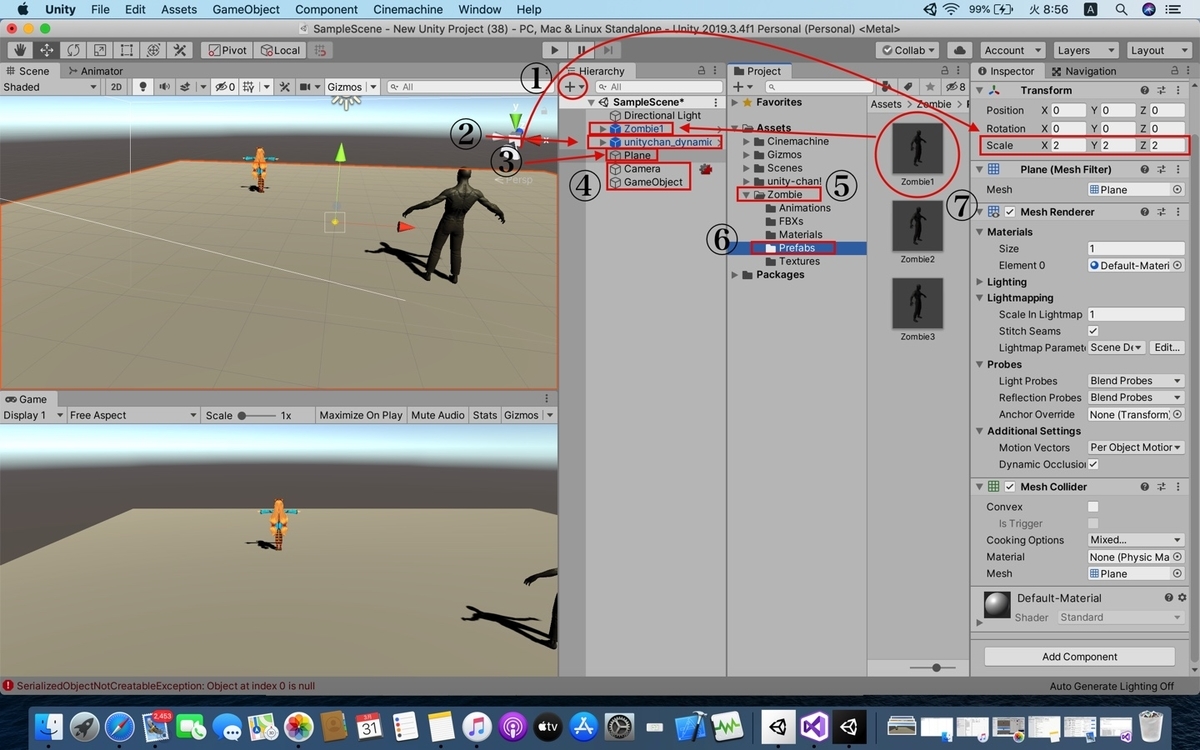Open the Shaded draw mode dropdown
This screenshot has width=1200, height=750.
(x=50, y=87)
